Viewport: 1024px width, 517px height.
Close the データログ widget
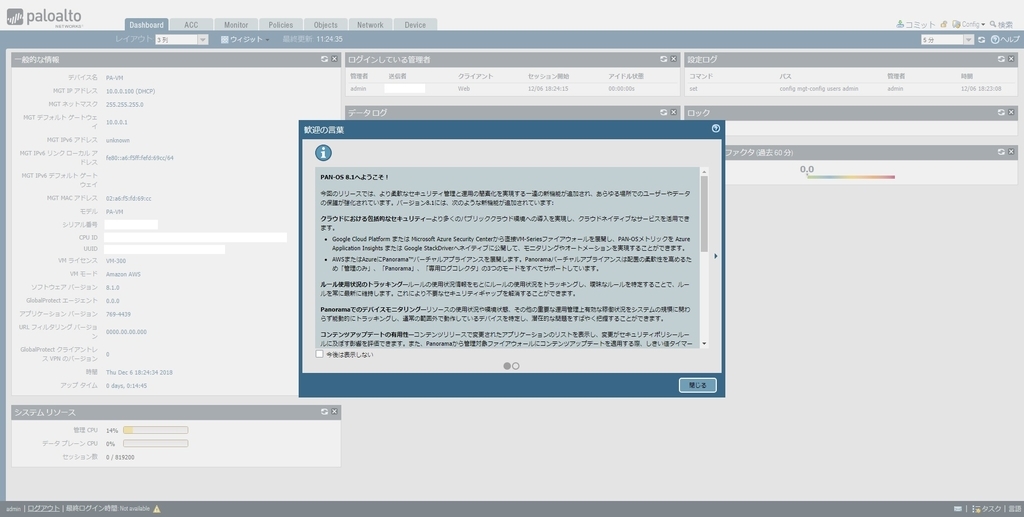673,112
